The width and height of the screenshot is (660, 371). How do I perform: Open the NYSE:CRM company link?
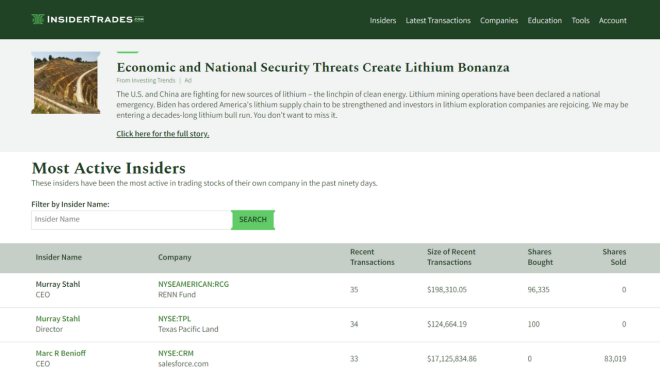(176, 353)
